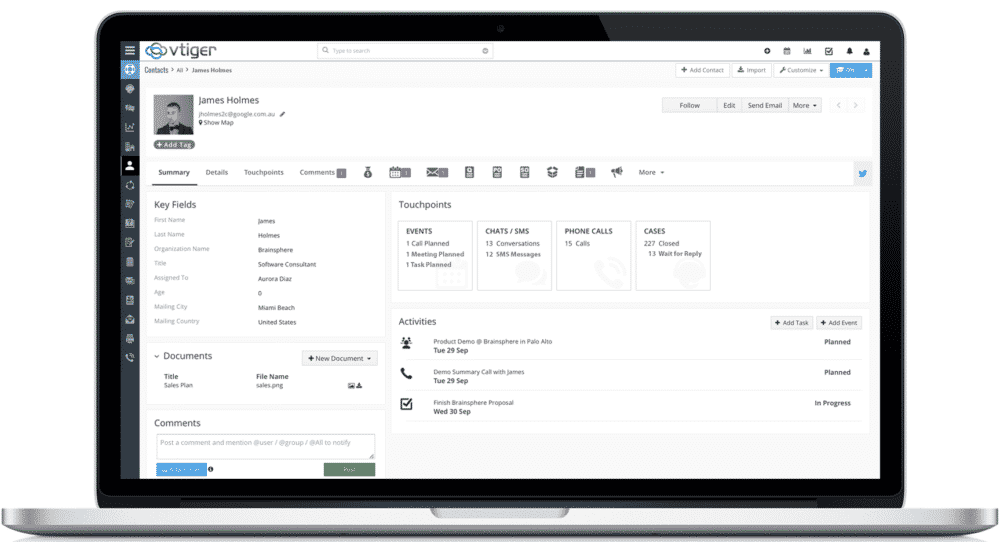Open the campaigns megaphone tab icon
1000x542 pixels.
(617, 172)
